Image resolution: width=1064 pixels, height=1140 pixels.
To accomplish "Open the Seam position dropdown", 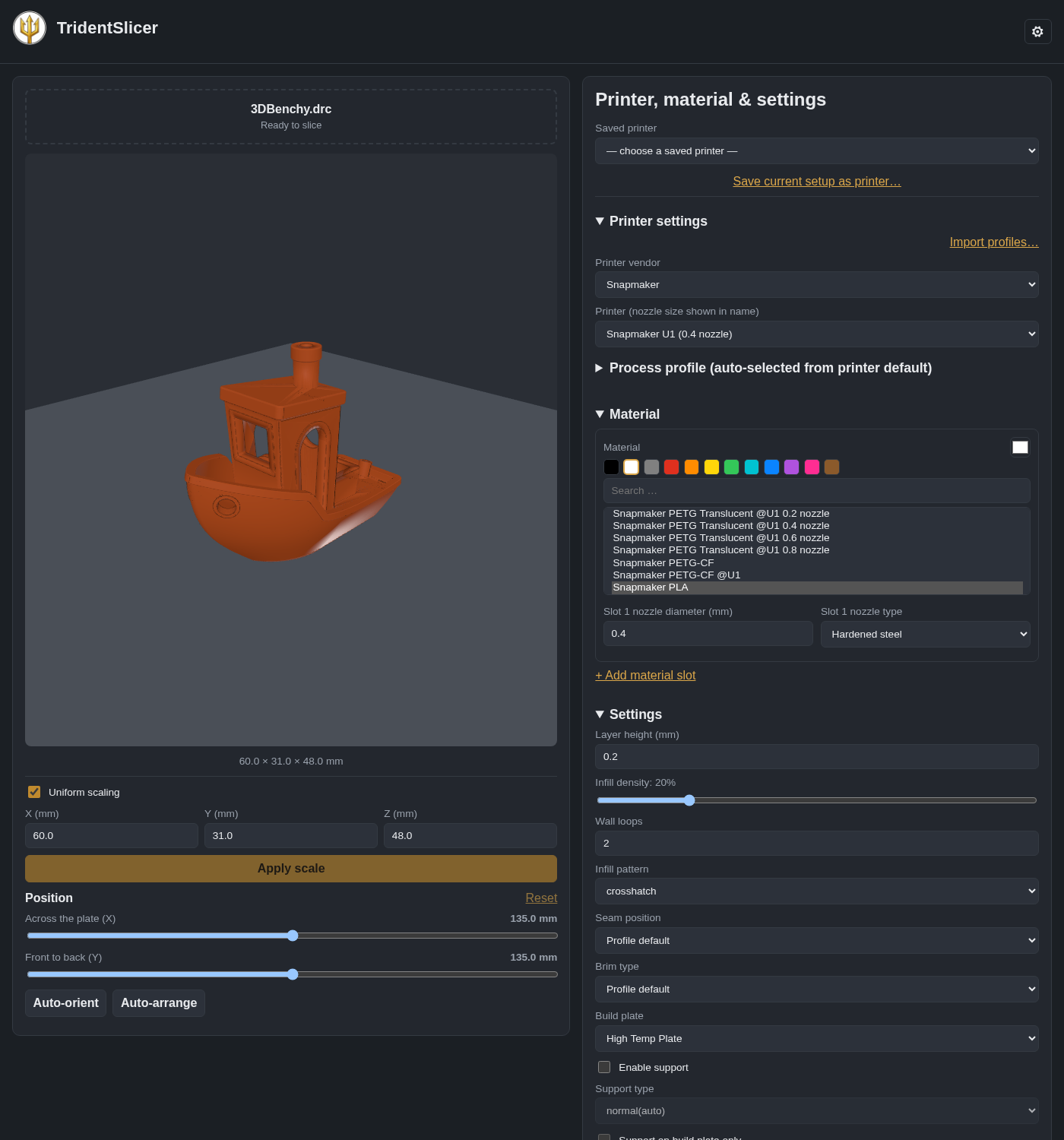I will click(x=817, y=940).
